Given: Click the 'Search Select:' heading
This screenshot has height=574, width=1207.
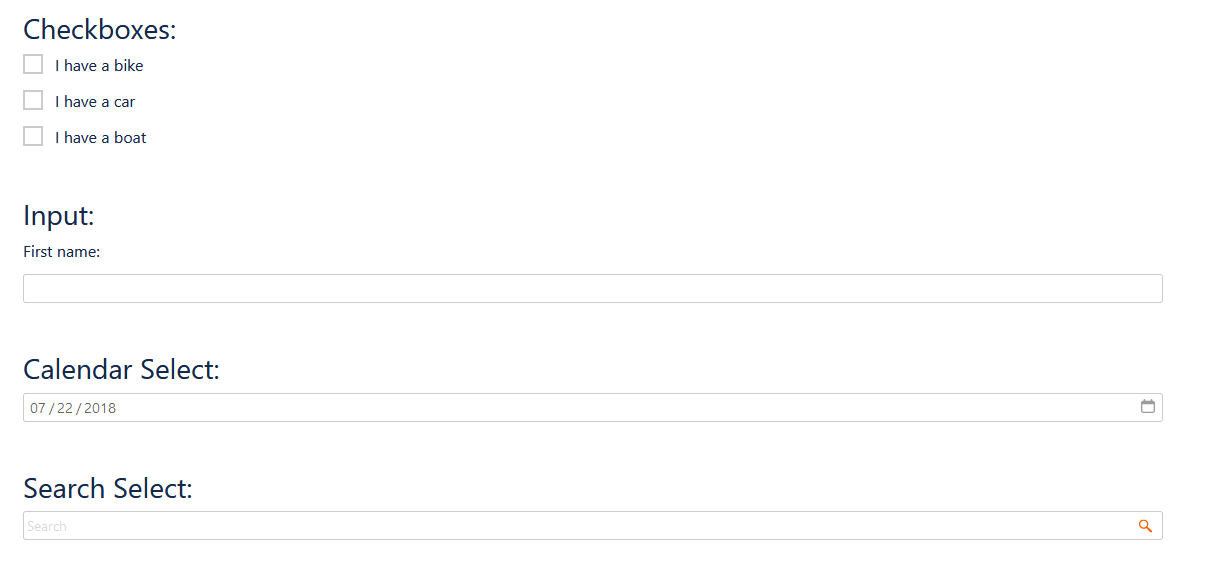Looking at the screenshot, I should pos(108,489).
